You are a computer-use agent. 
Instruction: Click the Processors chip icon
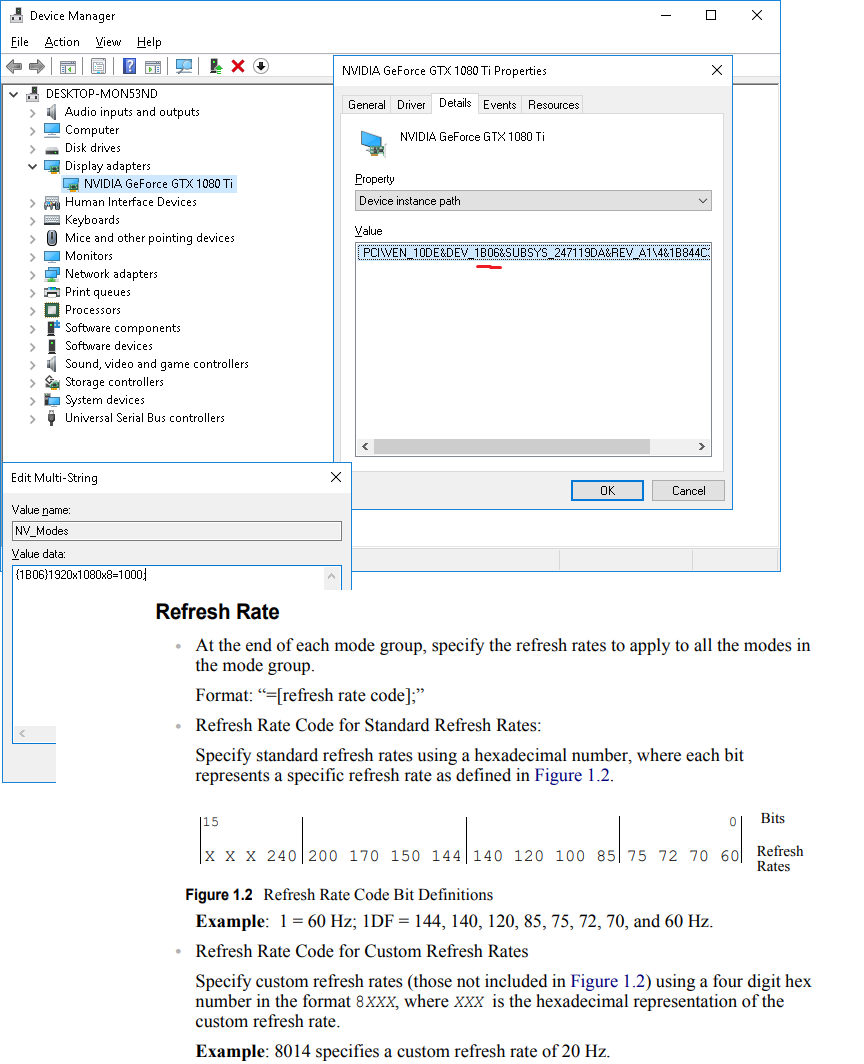pyautogui.click(x=52, y=310)
